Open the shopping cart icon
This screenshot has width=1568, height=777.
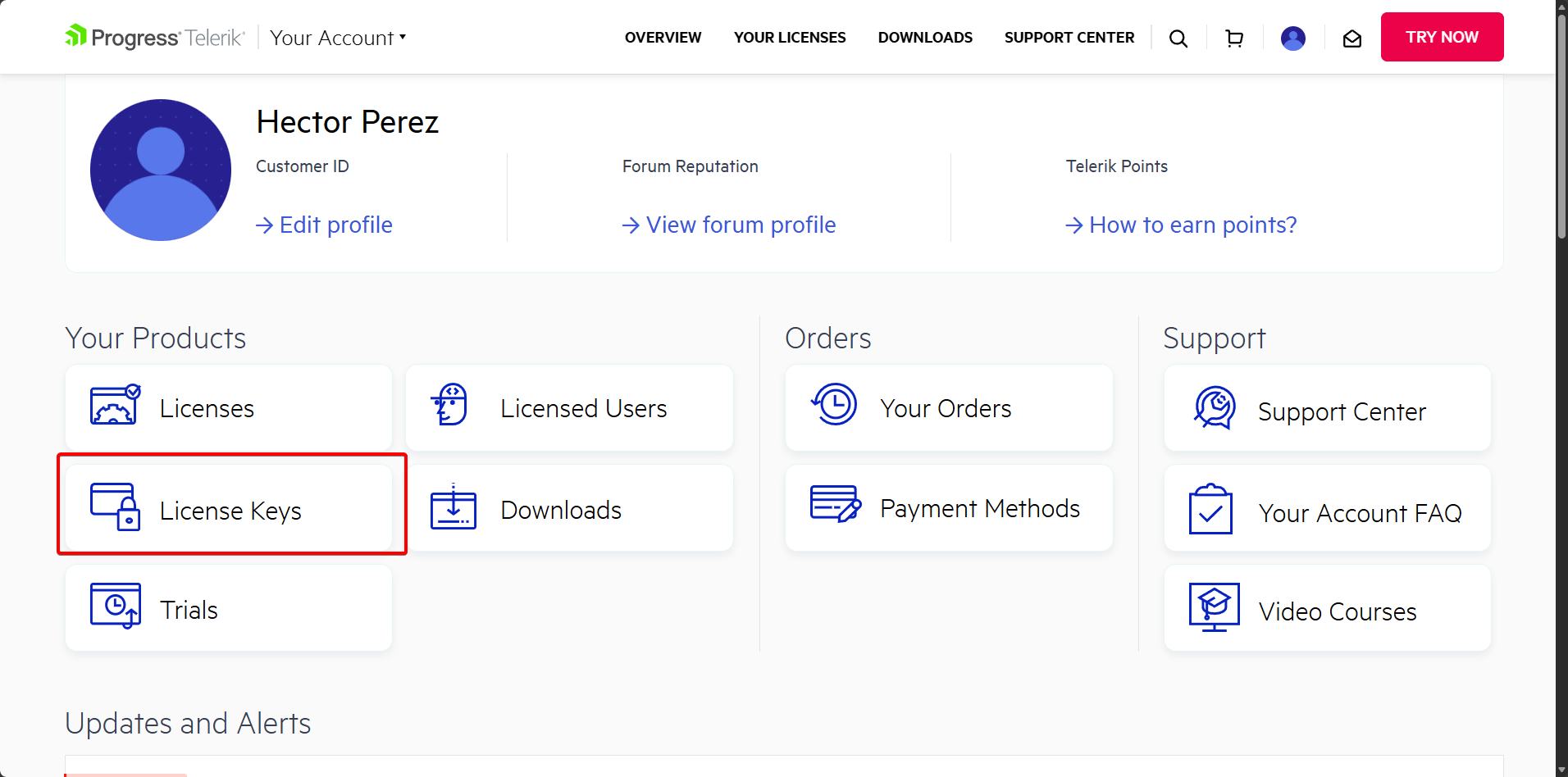(1234, 39)
